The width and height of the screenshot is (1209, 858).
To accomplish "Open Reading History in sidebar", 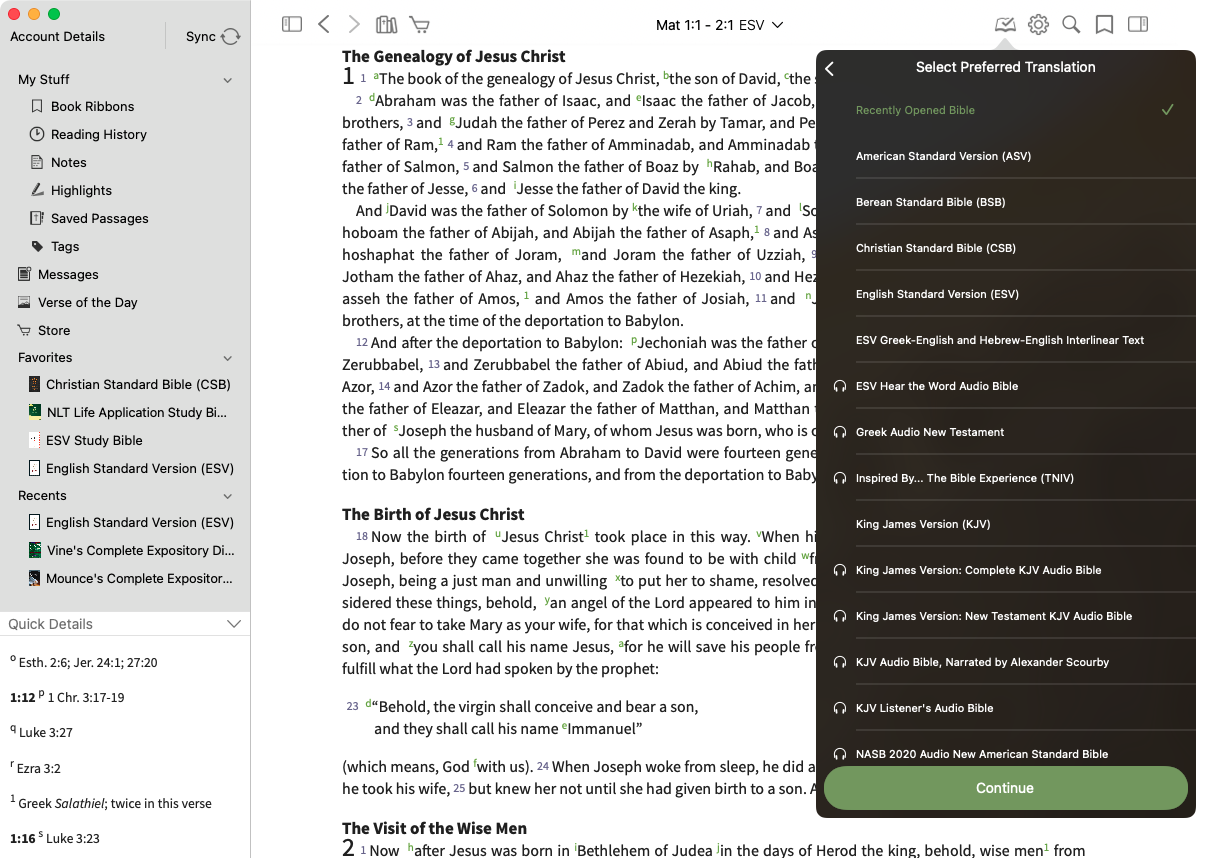I will coord(98,134).
